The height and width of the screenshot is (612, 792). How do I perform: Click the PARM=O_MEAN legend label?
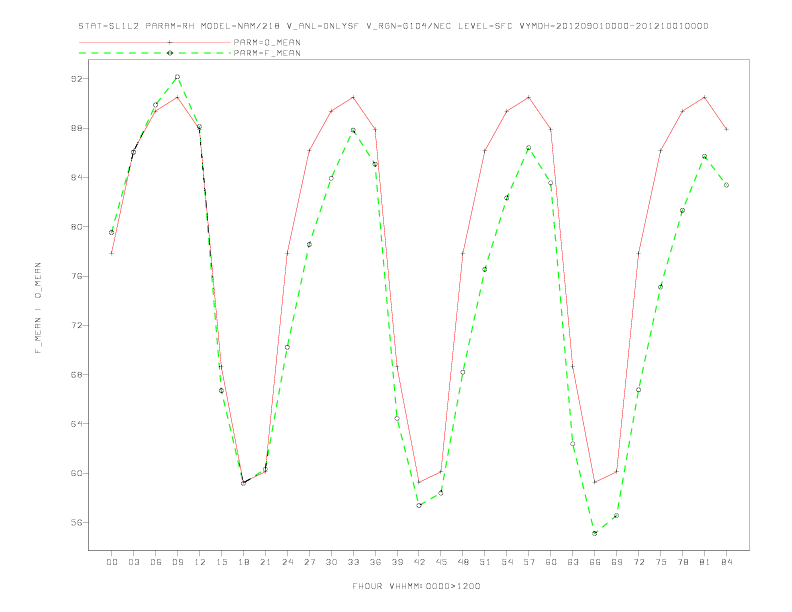pos(267,42)
